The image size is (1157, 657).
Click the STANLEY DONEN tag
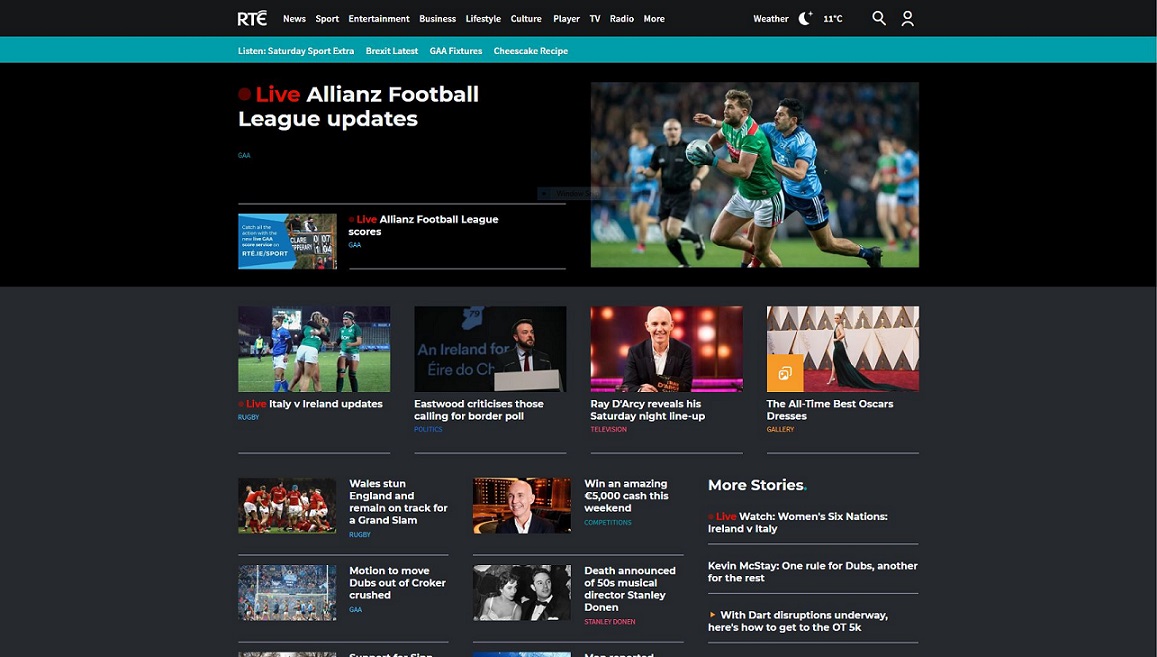click(609, 622)
